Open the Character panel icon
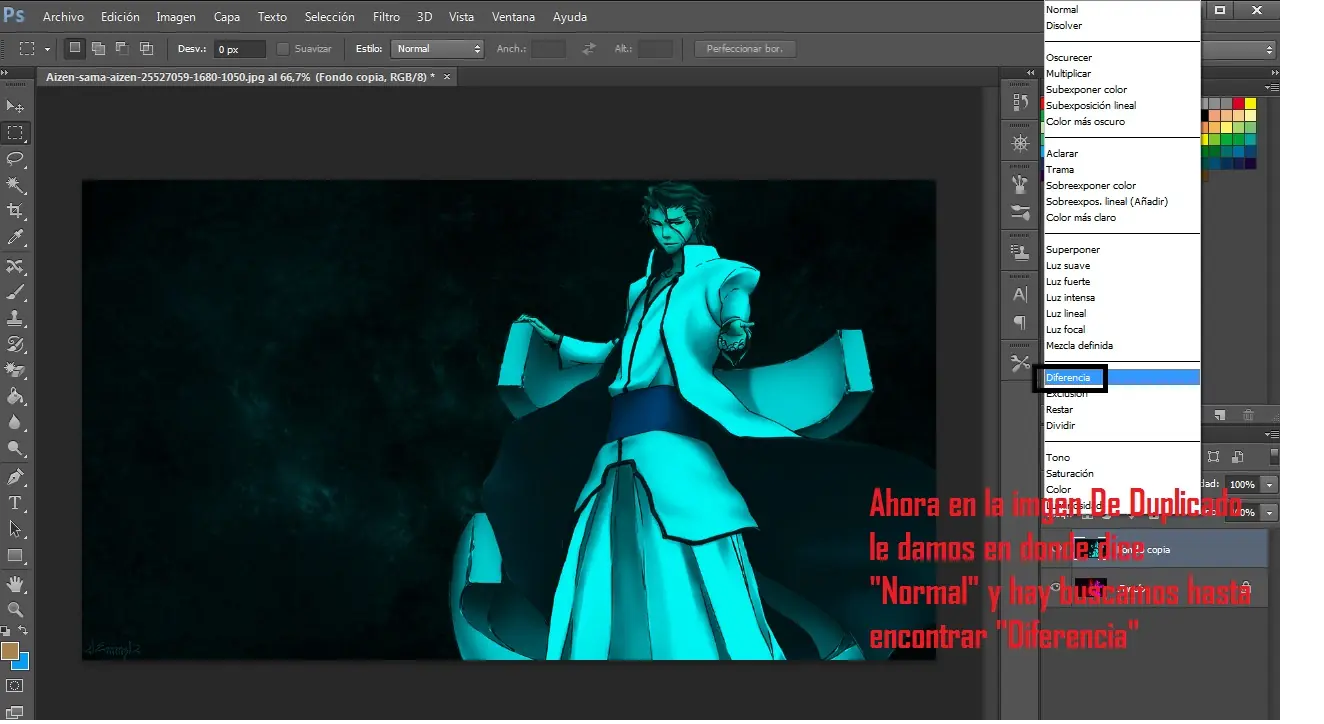Image resolution: width=1324 pixels, height=724 pixels. tap(1020, 295)
